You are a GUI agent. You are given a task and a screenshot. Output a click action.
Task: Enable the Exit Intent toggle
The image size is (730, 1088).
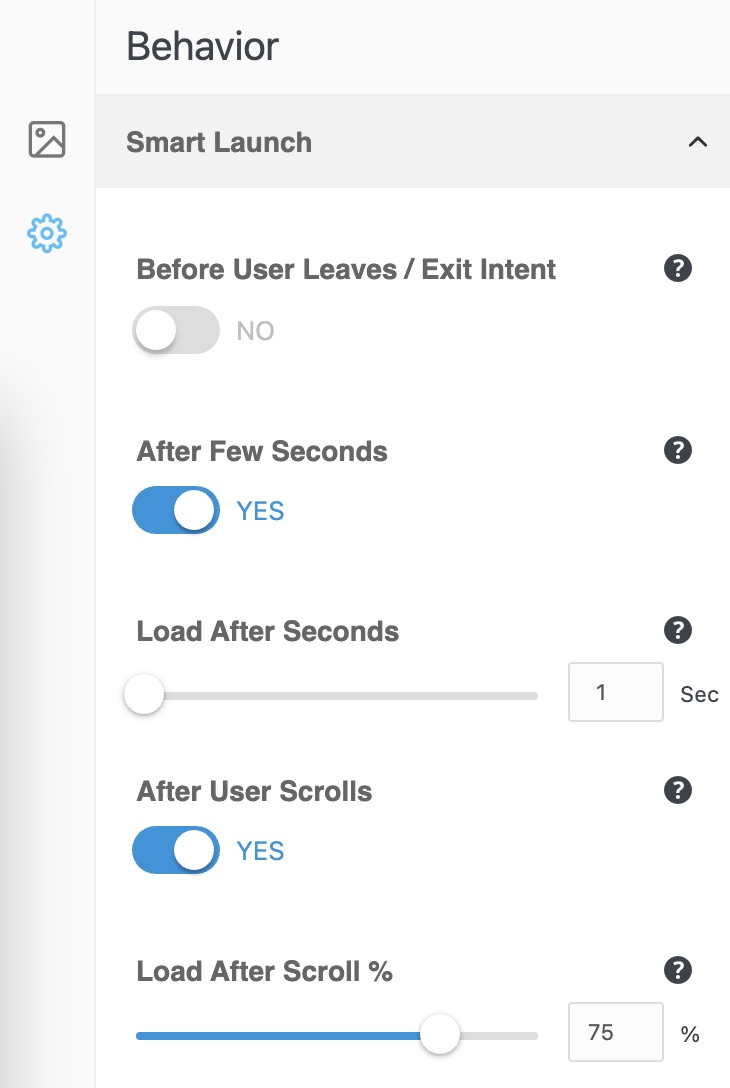[x=176, y=331]
